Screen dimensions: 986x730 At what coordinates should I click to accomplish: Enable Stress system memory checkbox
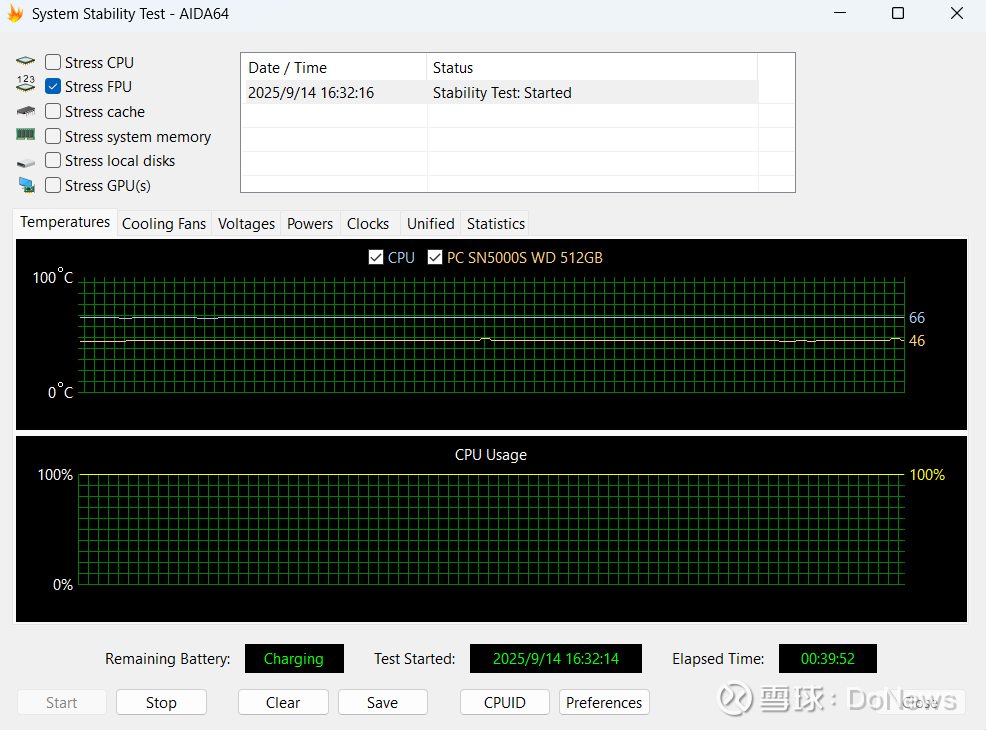[x=53, y=136]
